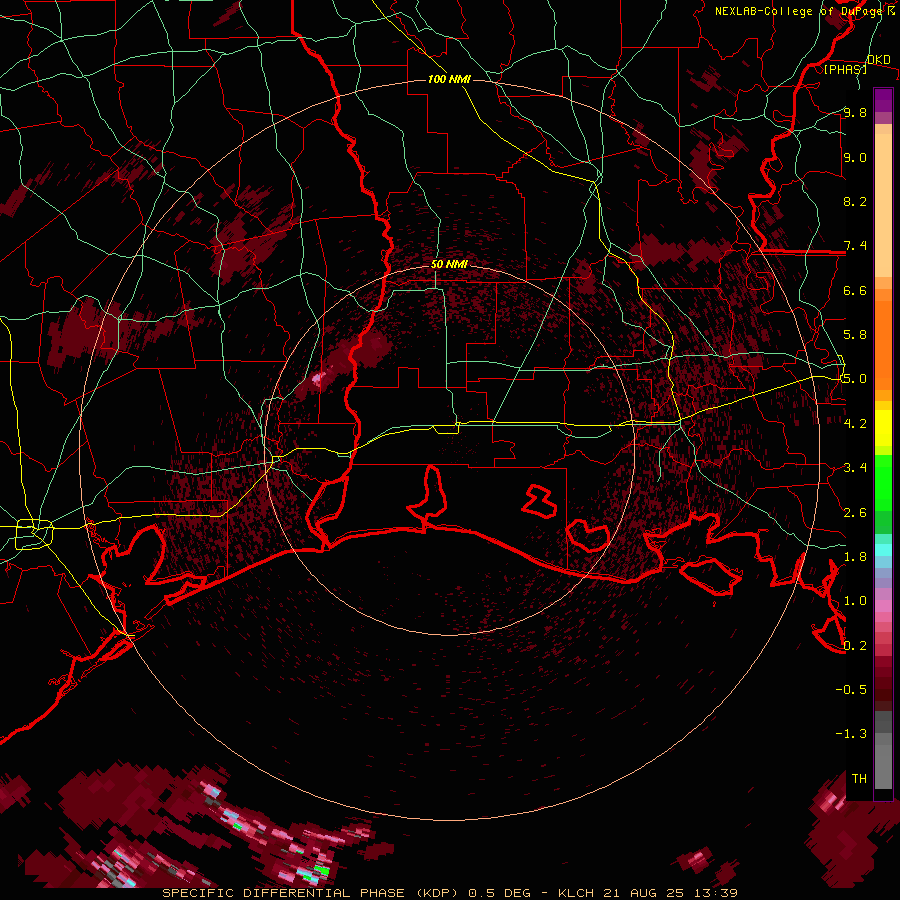Click the 7.4 value on color scale
Screen dimensions: 900x900
[855, 246]
